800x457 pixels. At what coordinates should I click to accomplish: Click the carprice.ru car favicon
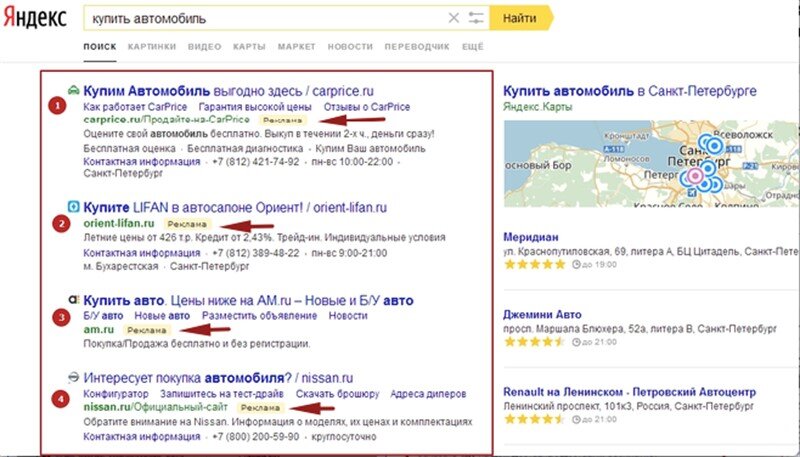(x=74, y=90)
